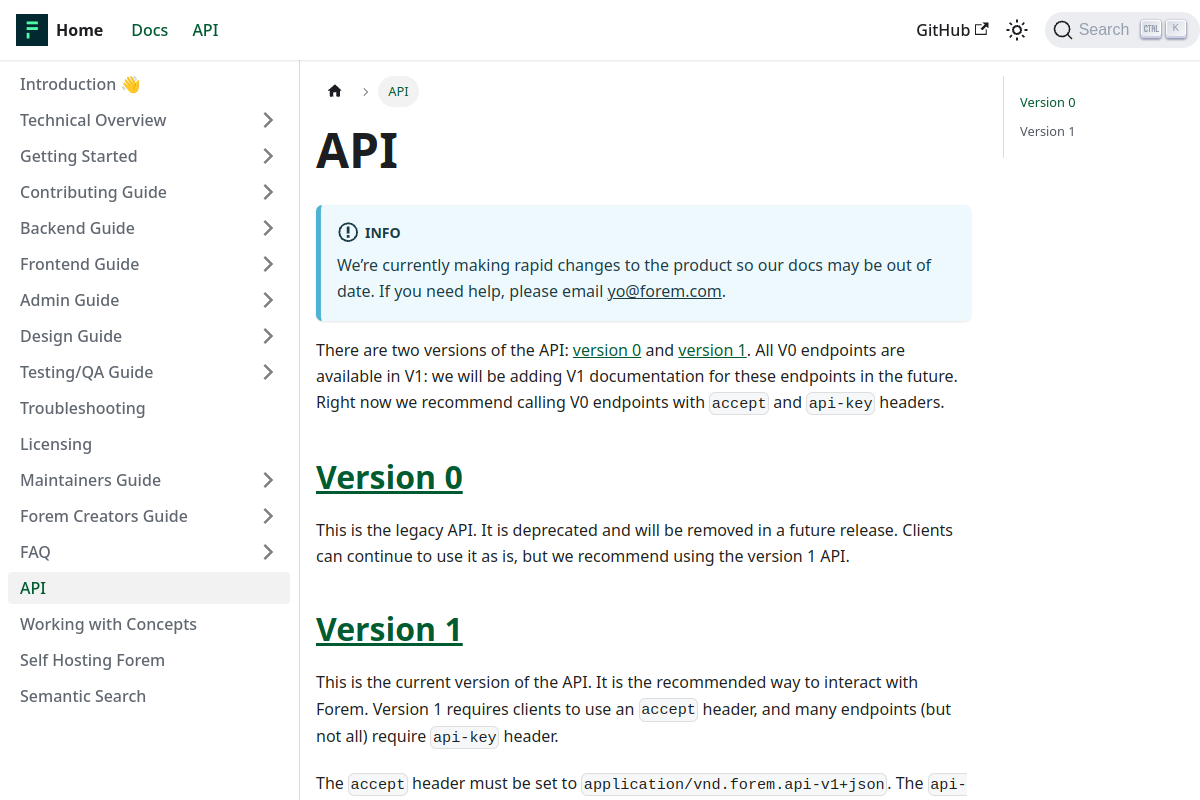Expand the Testing/QA Guide section
The width and height of the screenshot is (1200, 800).
(x=268, y=372)
